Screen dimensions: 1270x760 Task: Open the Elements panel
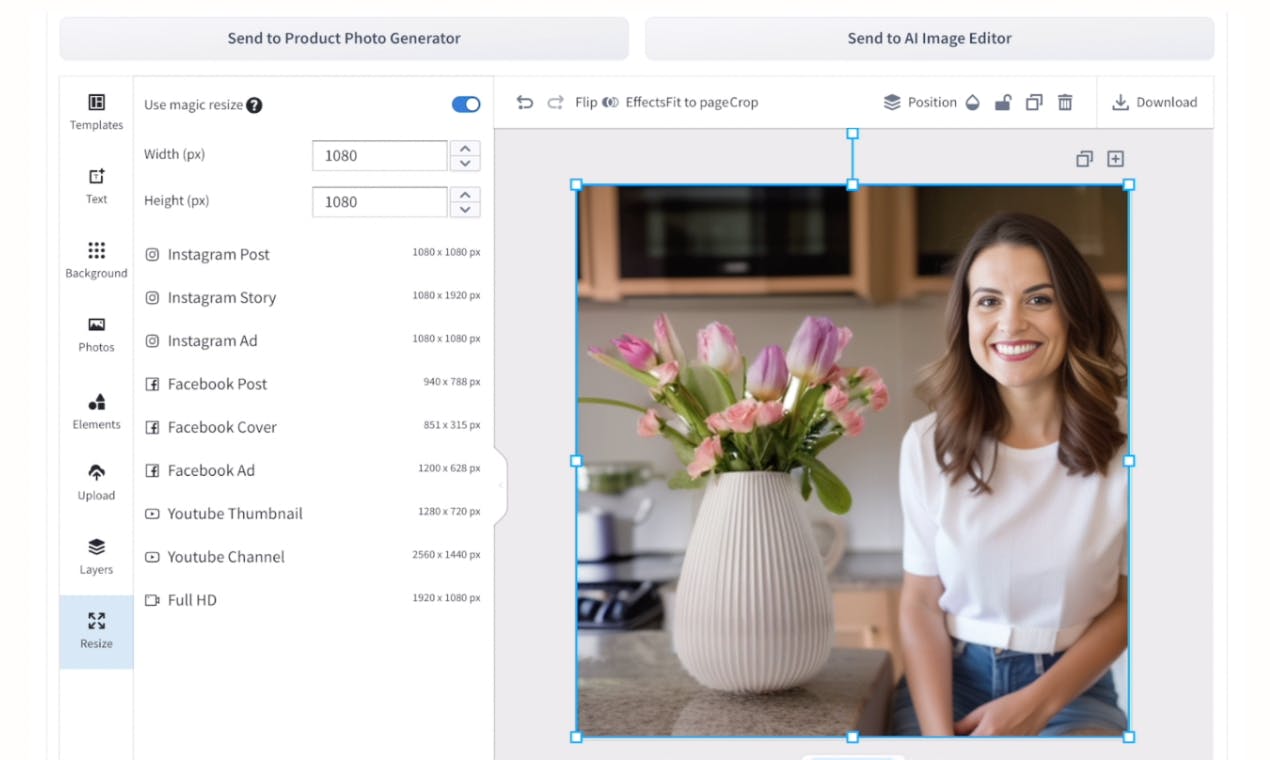[x=96, y=411]
